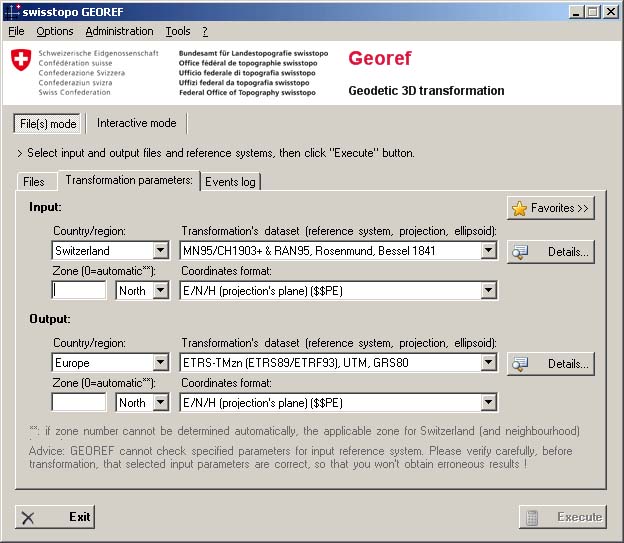Switch to File(s) mode
The image size is (624, 543).
[x=47, y=123]
